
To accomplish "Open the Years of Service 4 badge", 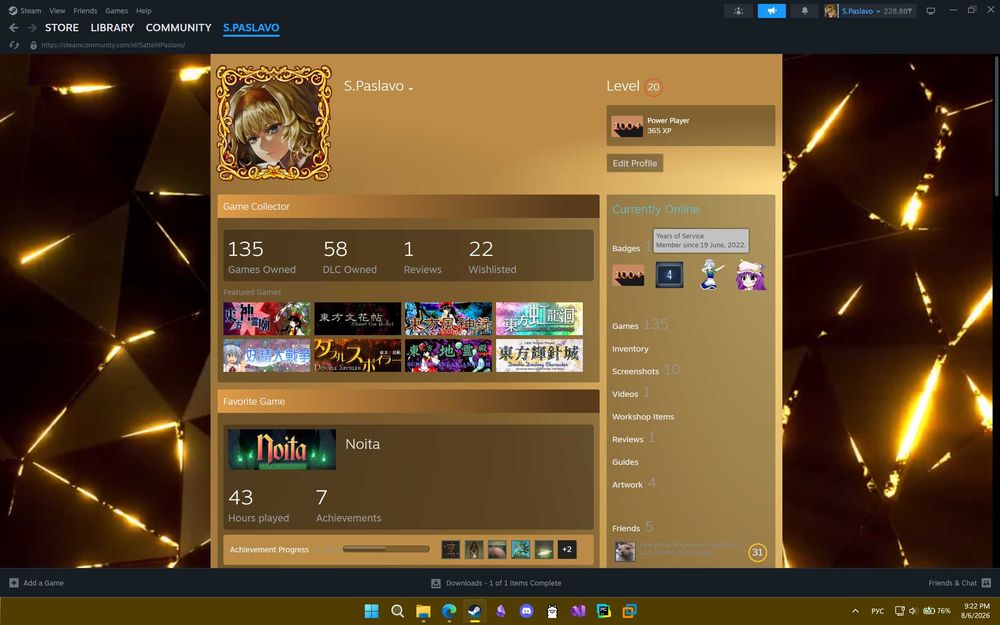I will coord(669,275).
